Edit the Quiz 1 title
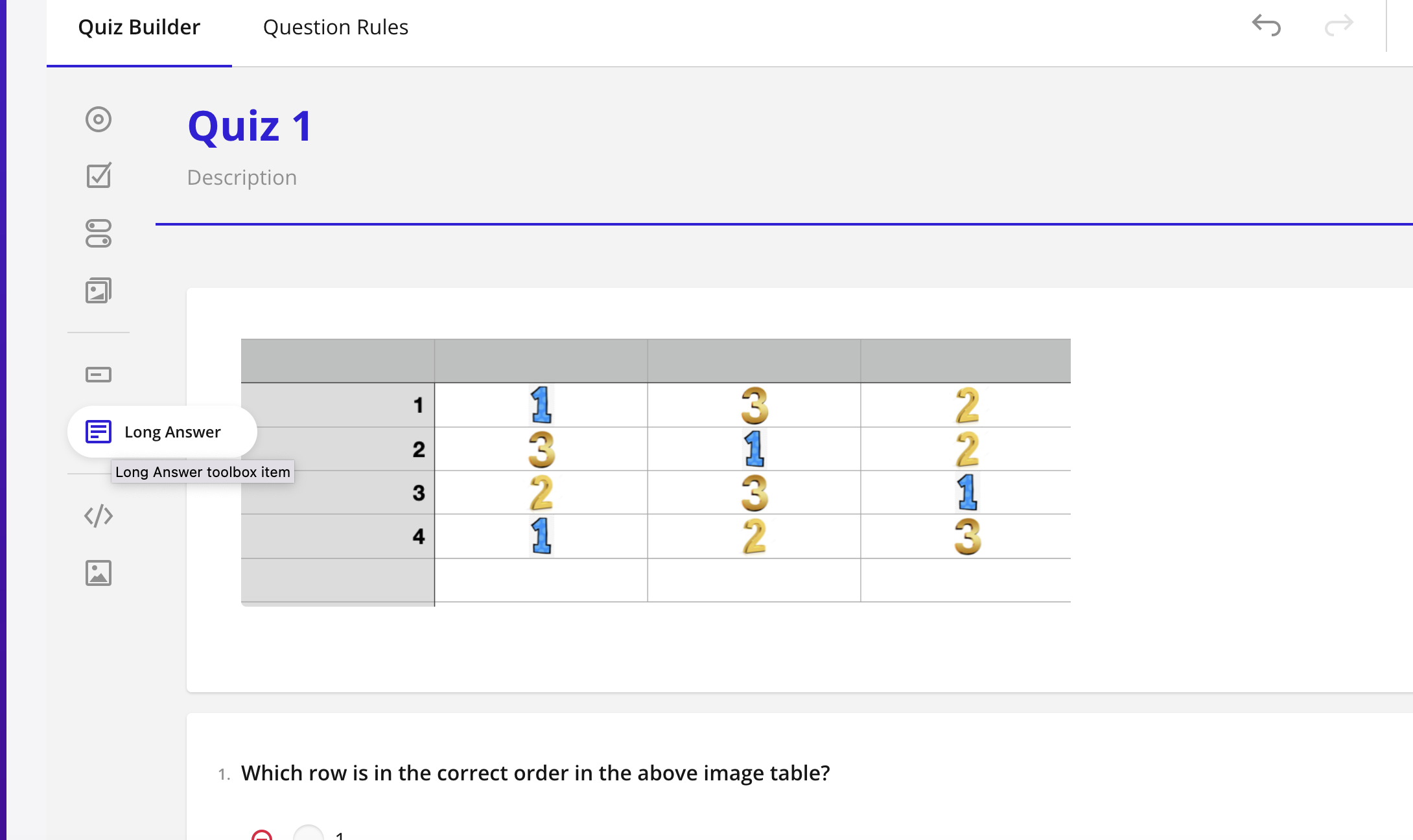This screenshot has height=840, width=1413. (250, 126)
